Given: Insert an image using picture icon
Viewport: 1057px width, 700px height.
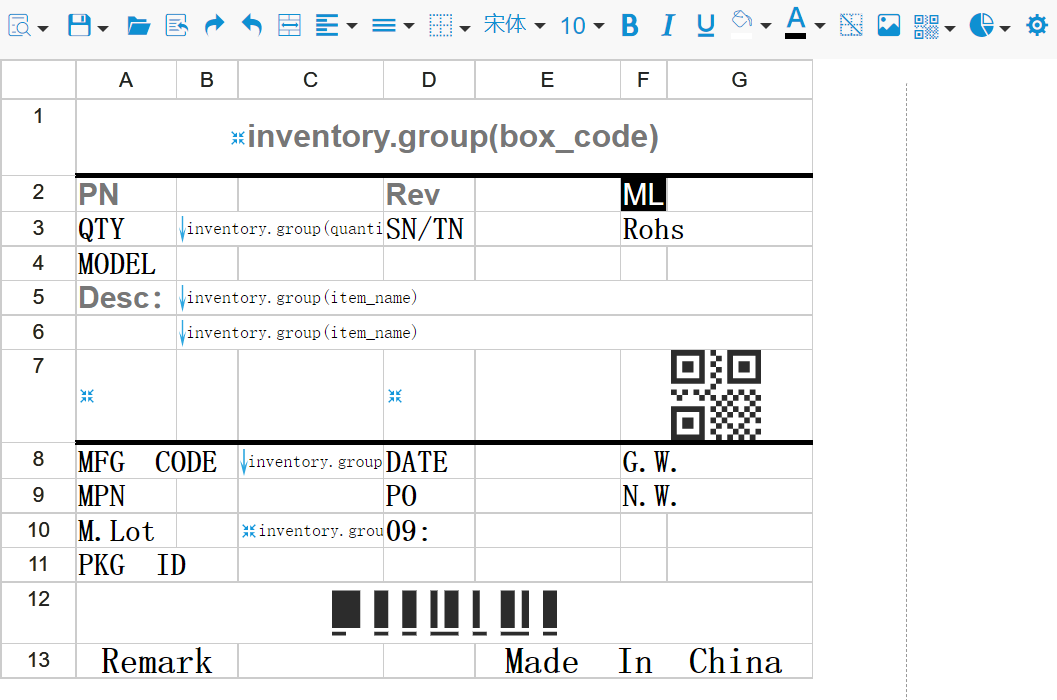Looking at the screenshot, I should click(x=888, y=26).
